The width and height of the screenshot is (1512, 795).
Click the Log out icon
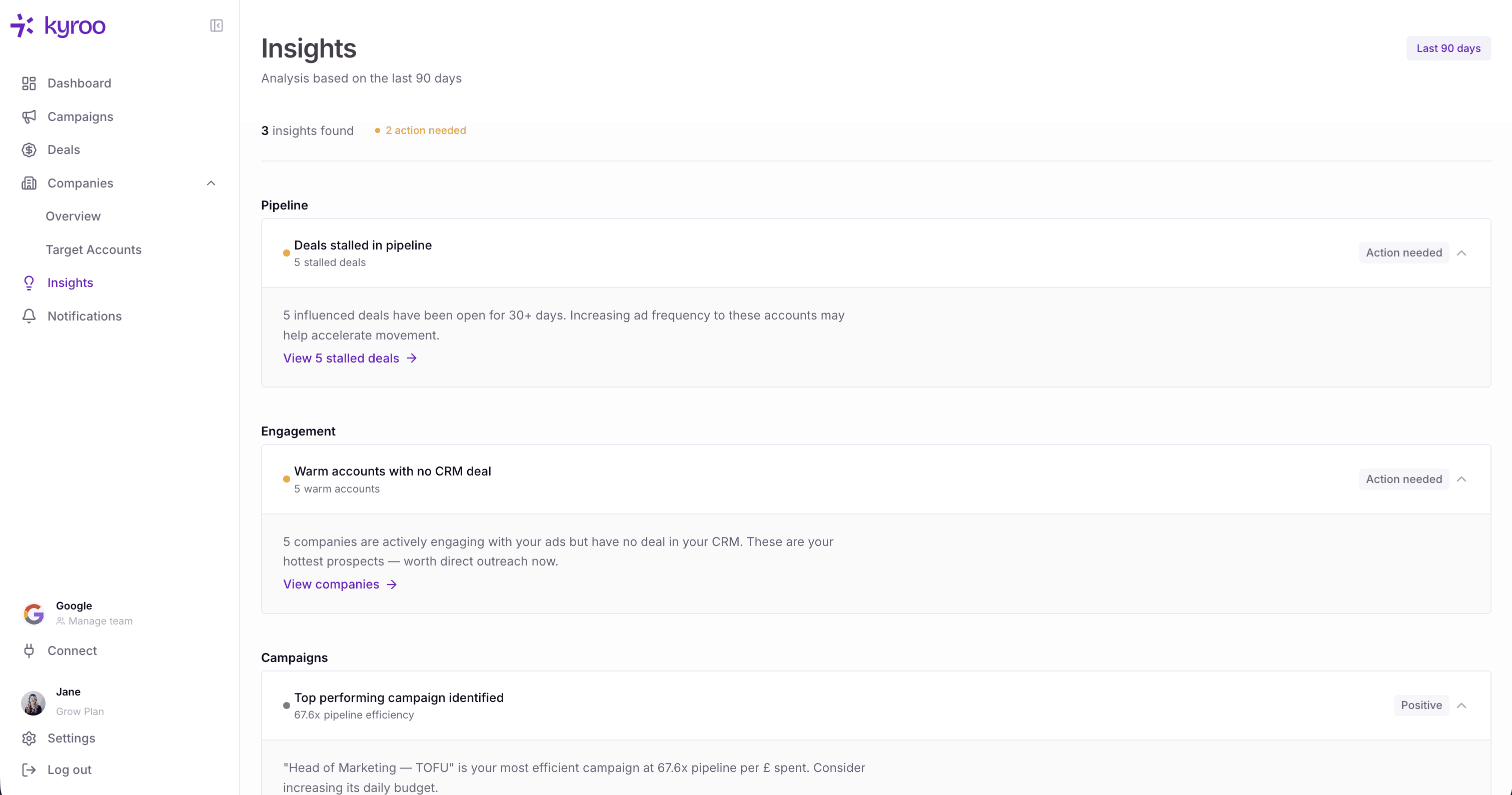[x=29, y=770]
